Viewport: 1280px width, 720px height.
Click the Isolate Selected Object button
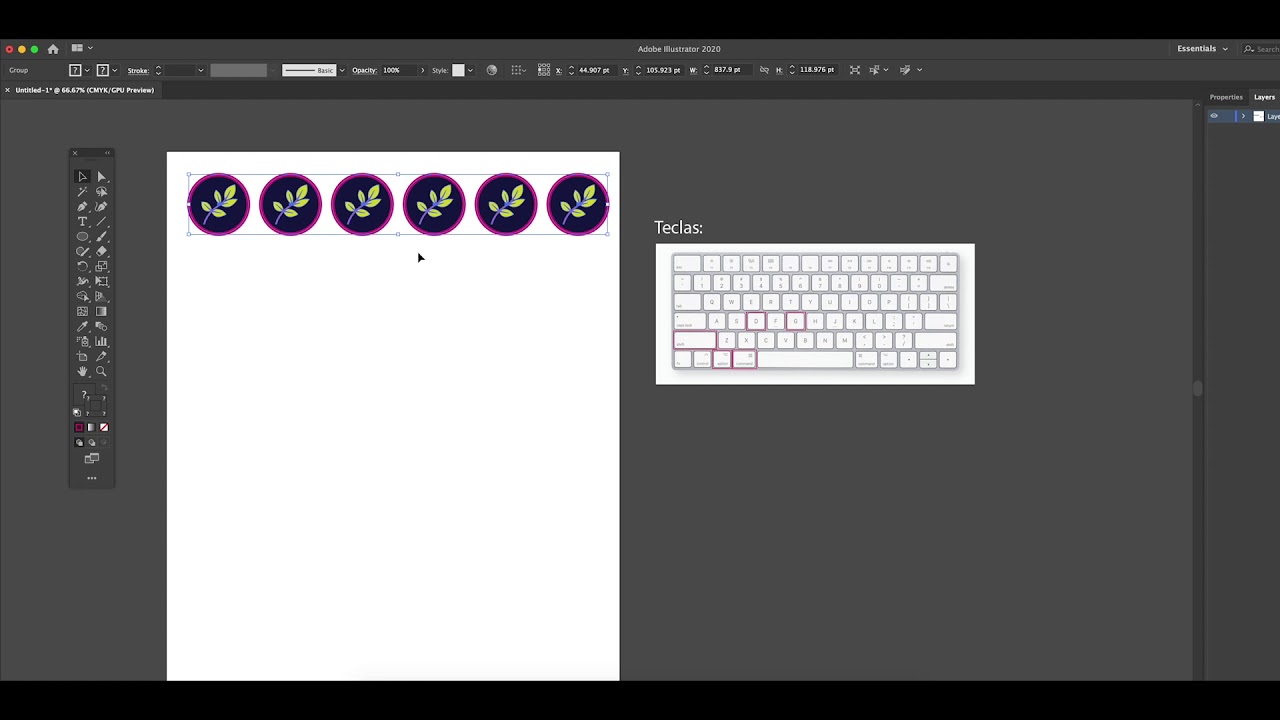click(x=855, y=70)
